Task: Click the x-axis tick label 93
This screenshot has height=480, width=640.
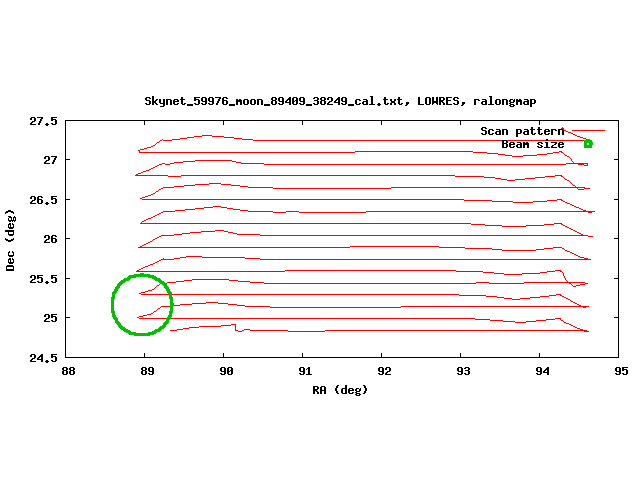Action: point(463,371)
